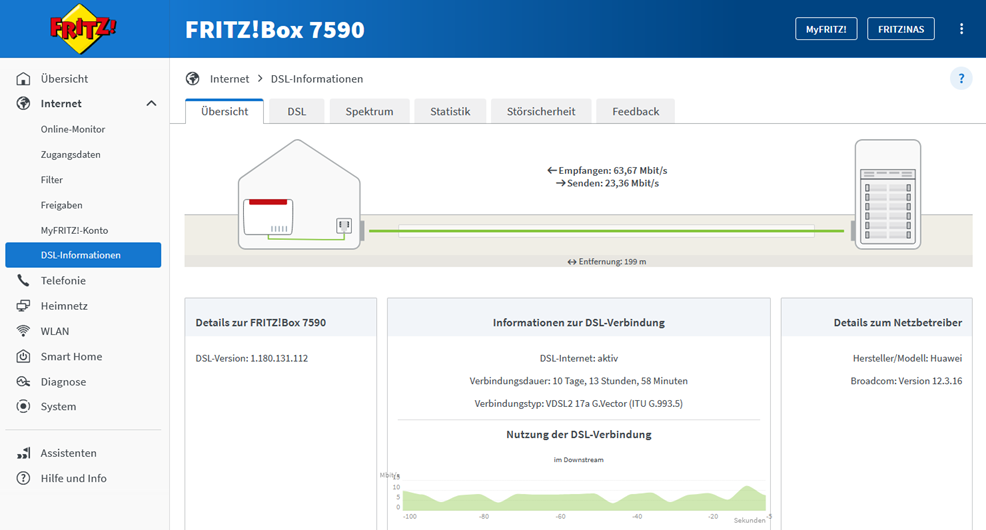Click the house with FRITZ!Box illustration
This screenshot has height=530, width=986.
(x=299, y=194)
